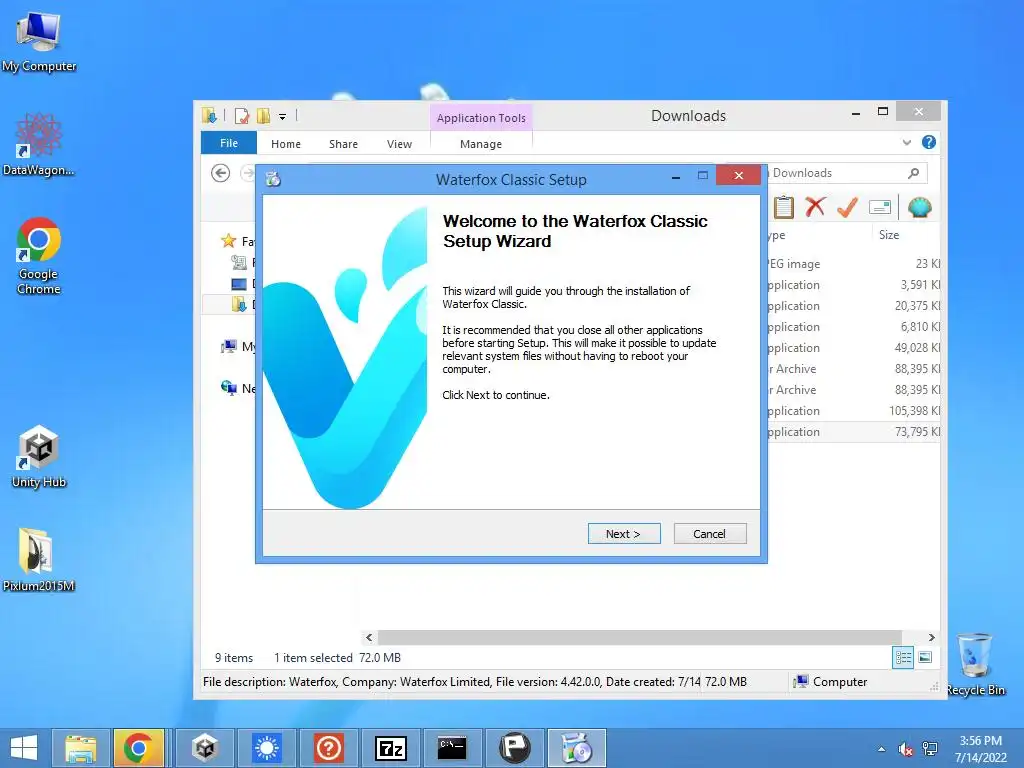
Task: Switch to the Home ribbon tab
Action: tap(286, 144)
